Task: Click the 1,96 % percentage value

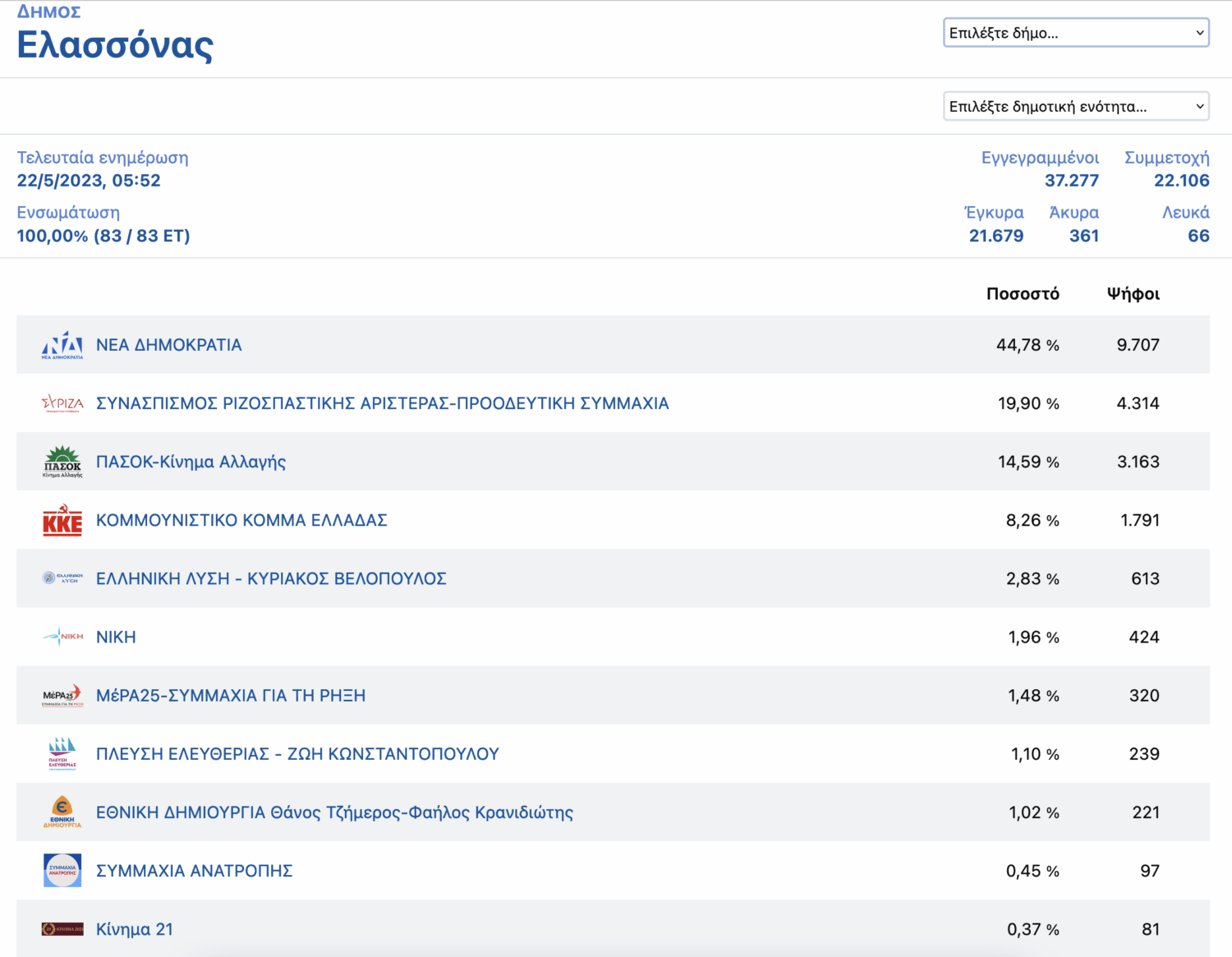Action: [1033, 637]
